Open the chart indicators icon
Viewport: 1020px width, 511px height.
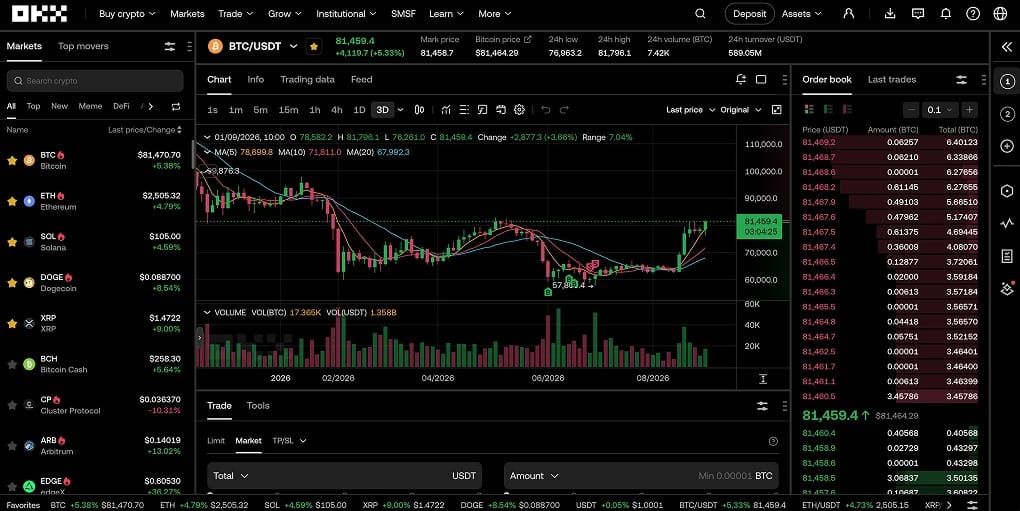pos(446,110)
